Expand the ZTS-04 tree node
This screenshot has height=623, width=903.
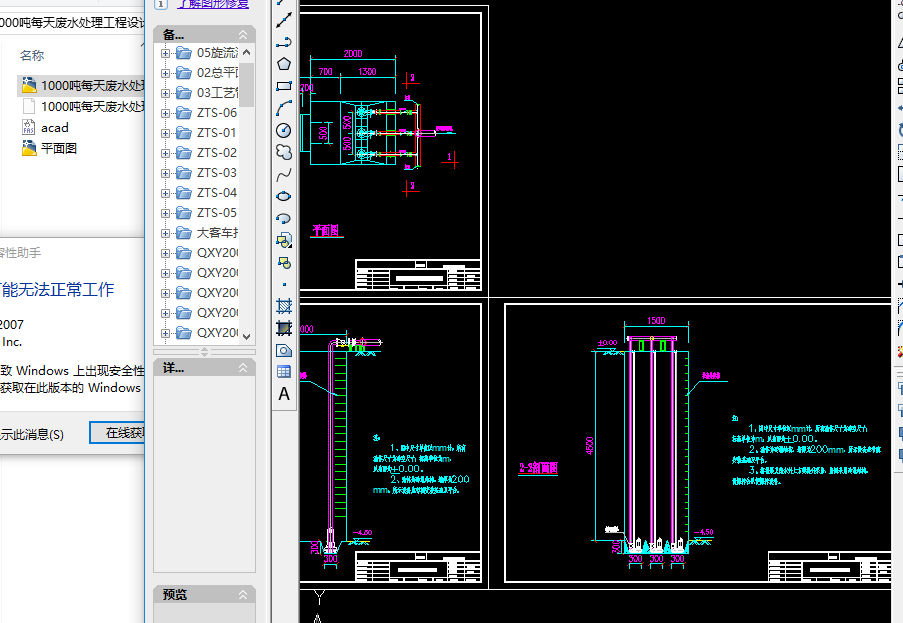pyautogui.click(x=165, y=193)
